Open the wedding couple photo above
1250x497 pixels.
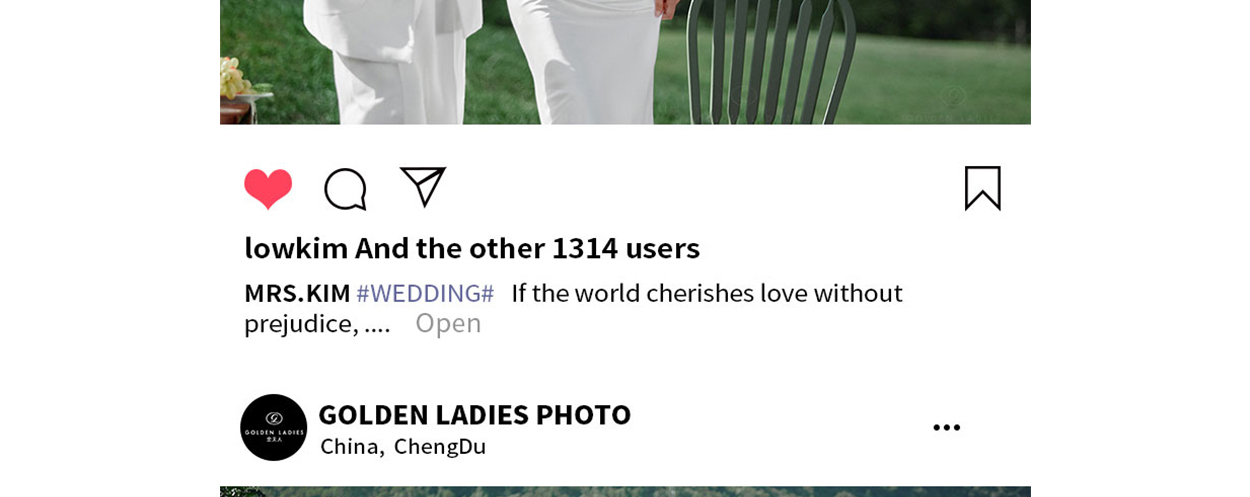click(x=625, y=62)
